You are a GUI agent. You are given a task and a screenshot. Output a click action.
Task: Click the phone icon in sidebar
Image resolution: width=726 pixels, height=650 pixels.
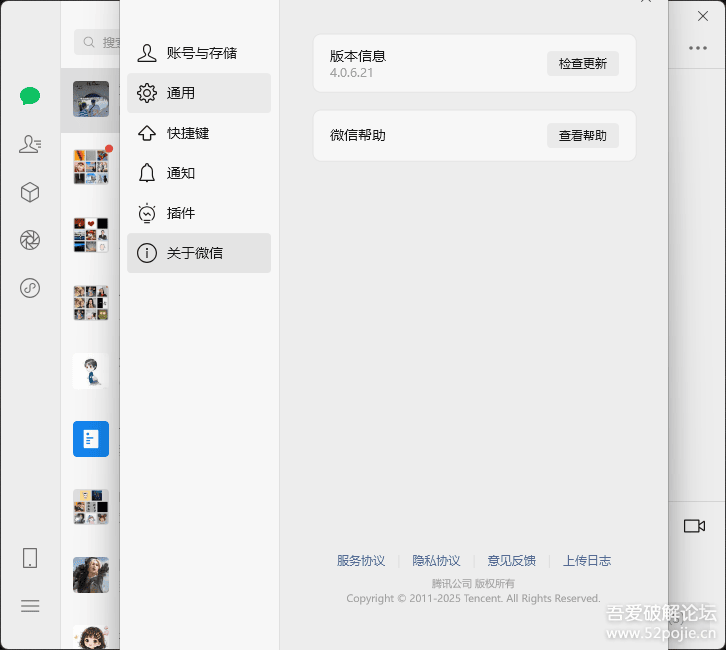click(x=30, y=558)
